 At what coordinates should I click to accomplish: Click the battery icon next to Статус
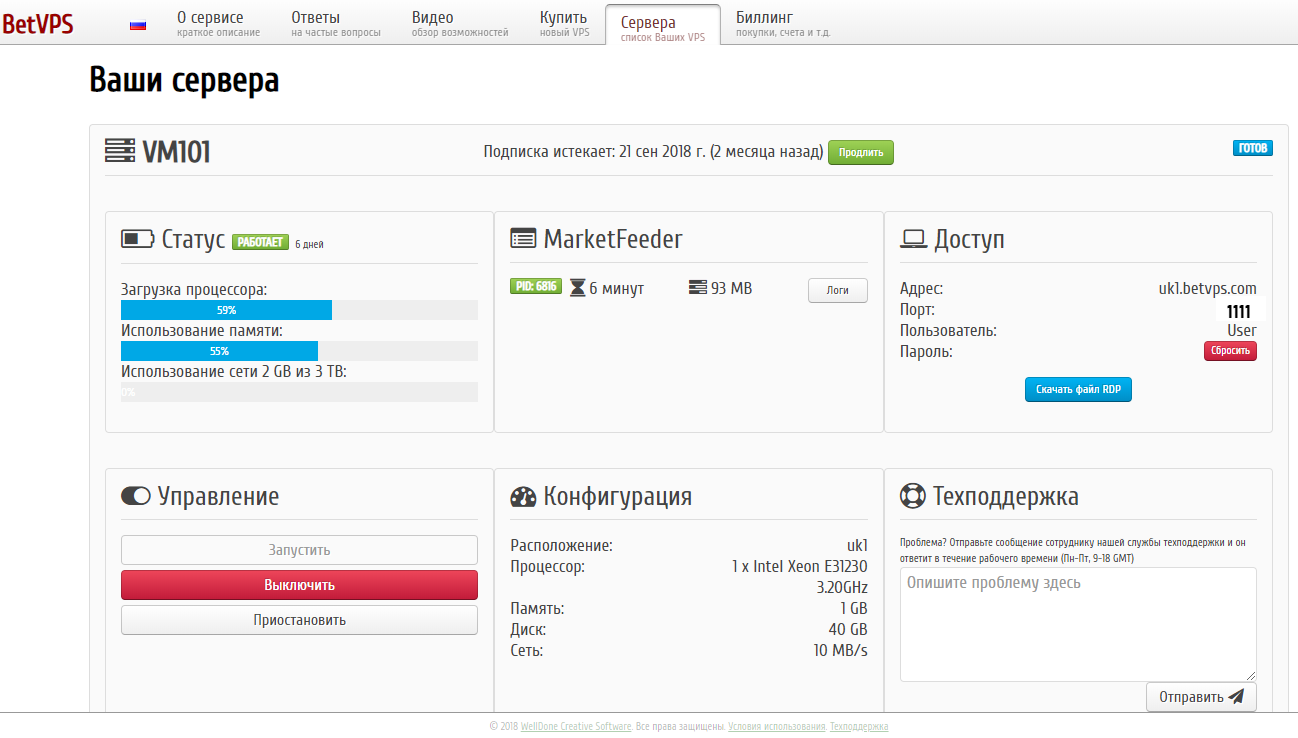point(137,239)
